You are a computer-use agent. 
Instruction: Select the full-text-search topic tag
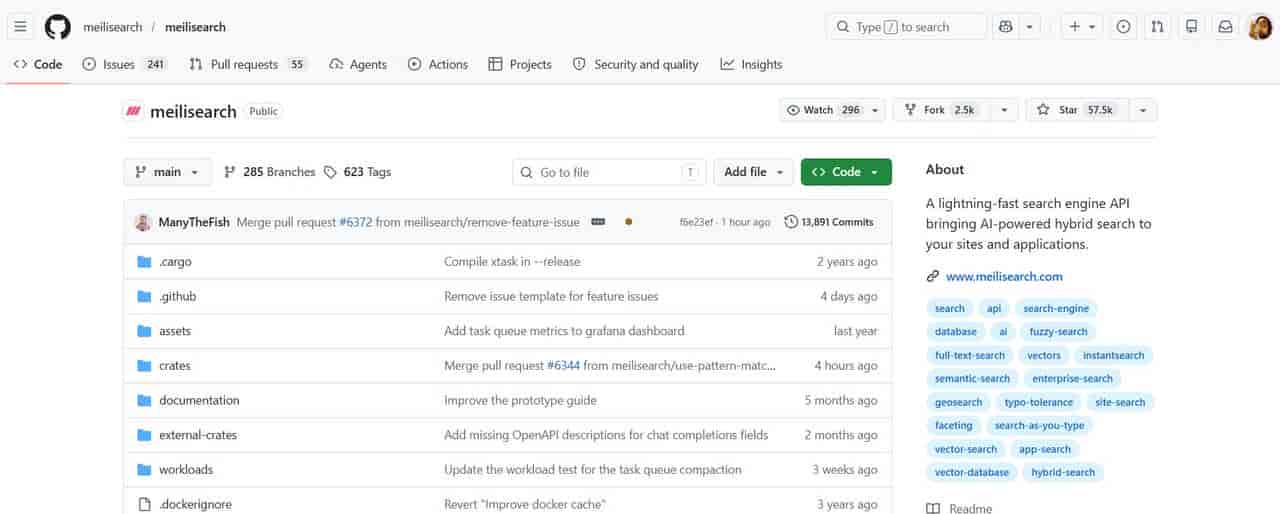point(970,355)
